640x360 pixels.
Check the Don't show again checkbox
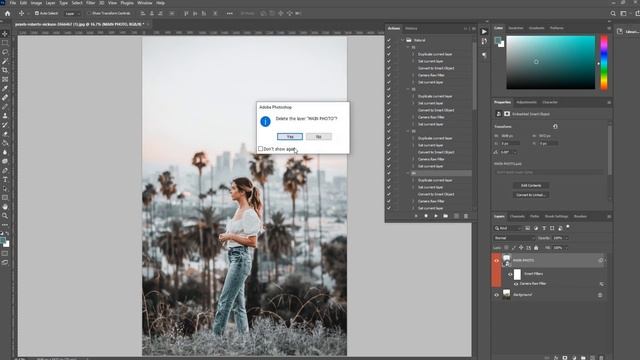click(x=260, y=149)
